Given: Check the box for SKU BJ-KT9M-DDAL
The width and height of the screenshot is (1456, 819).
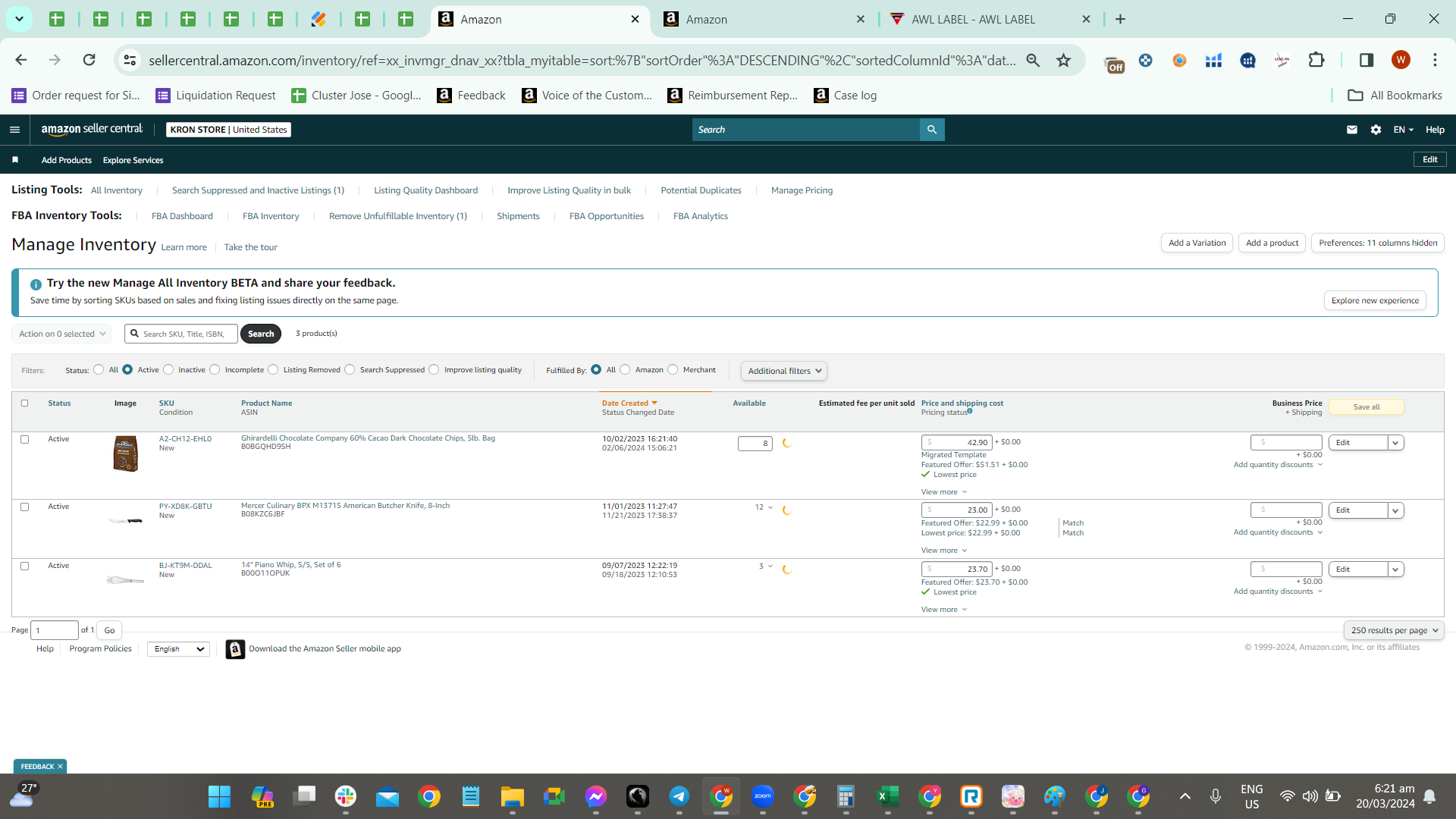Looking at the screenshot, I should 24,566.
